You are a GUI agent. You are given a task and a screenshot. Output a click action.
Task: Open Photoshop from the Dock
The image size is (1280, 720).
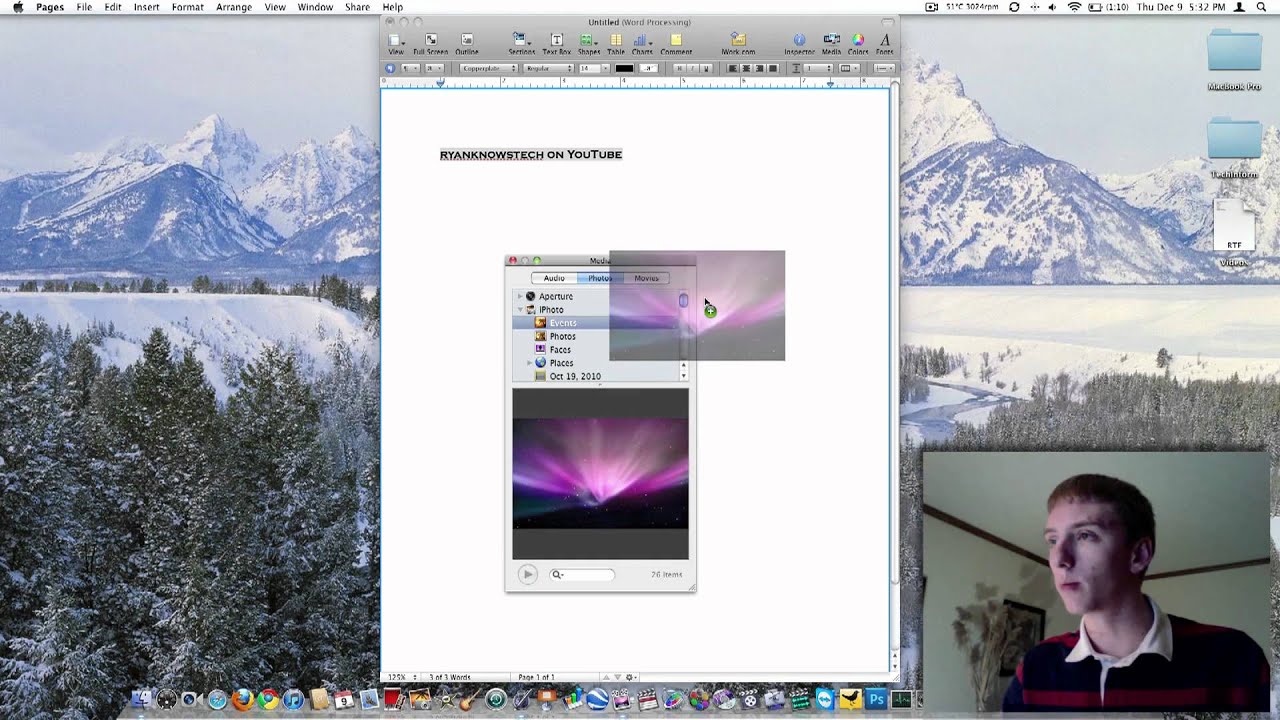pos(876,700)
